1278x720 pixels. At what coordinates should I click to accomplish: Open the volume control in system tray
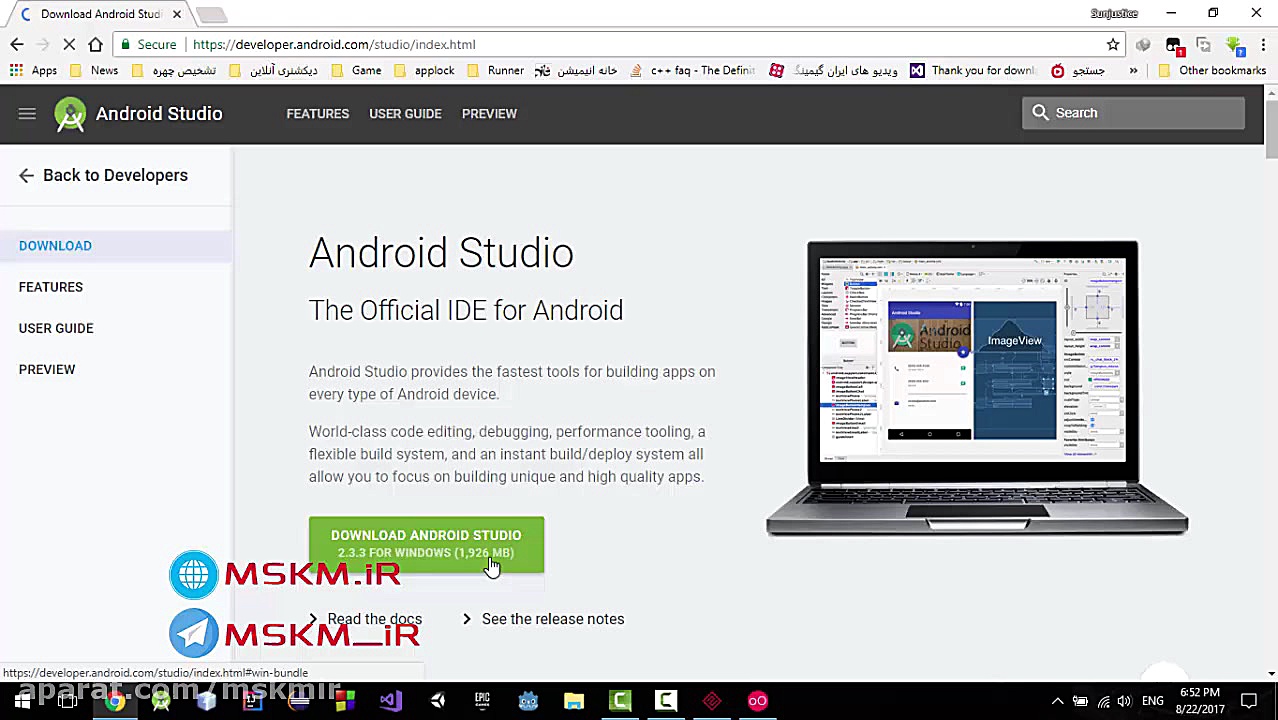click(1125, 702)
